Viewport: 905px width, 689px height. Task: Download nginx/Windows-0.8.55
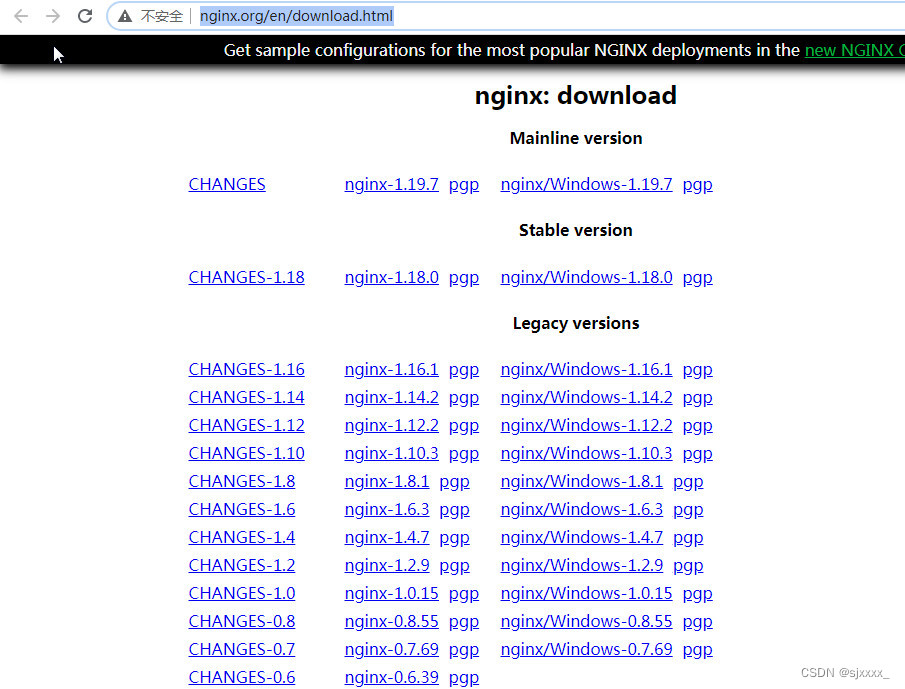586,621
